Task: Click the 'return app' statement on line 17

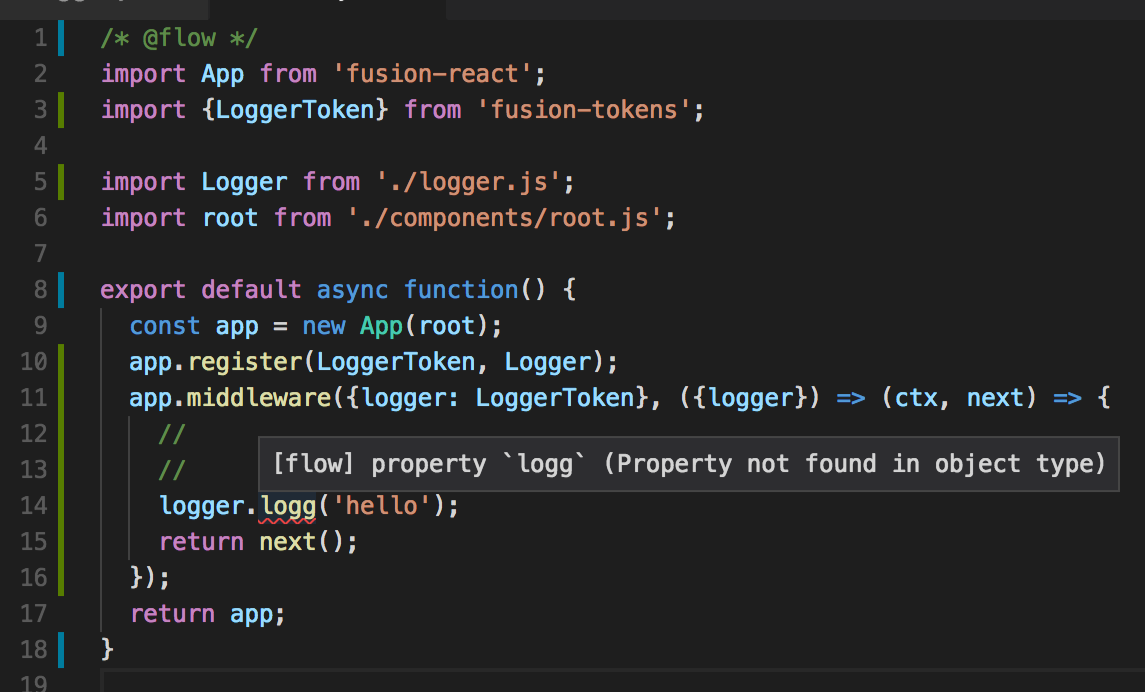Action: click(x=207, y=614)
